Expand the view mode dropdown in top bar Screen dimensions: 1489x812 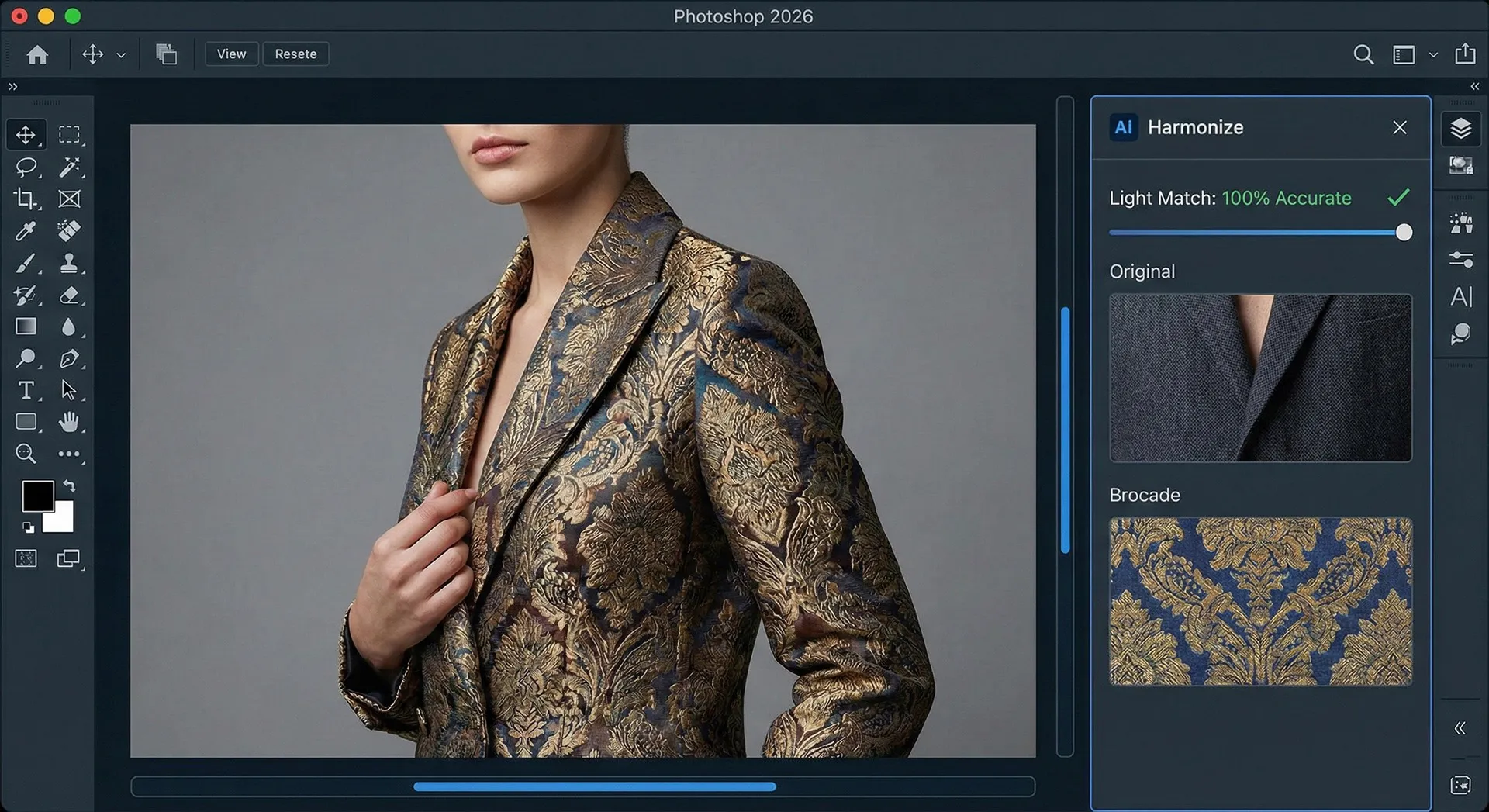click(1434, 54)
